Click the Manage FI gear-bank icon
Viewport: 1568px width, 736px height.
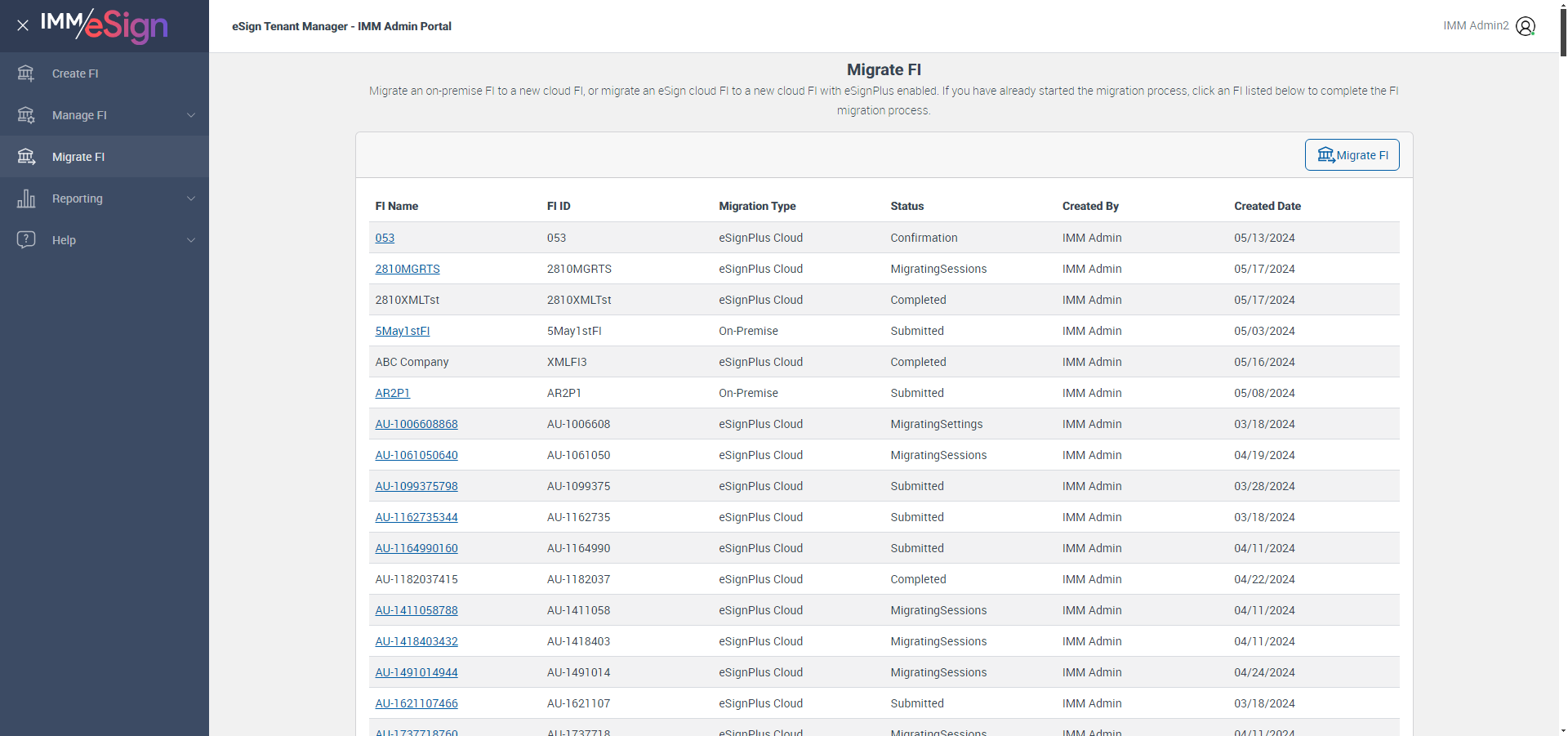pos(26,115)
